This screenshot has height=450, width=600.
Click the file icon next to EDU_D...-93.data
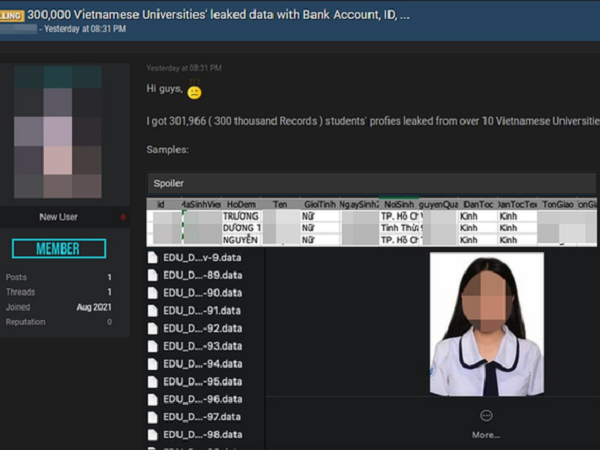[153, 345]
